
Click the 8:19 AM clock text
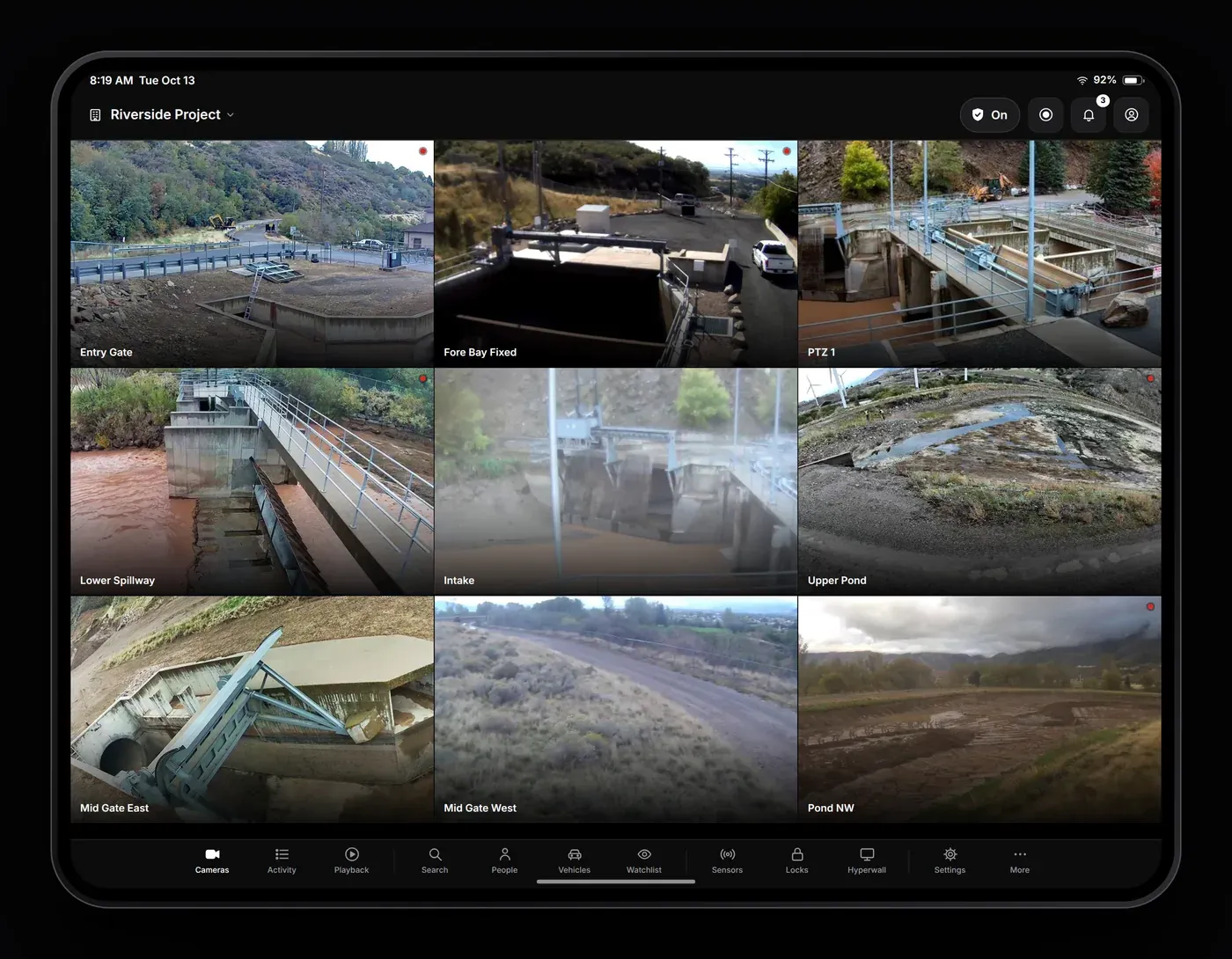coord(111,80)
